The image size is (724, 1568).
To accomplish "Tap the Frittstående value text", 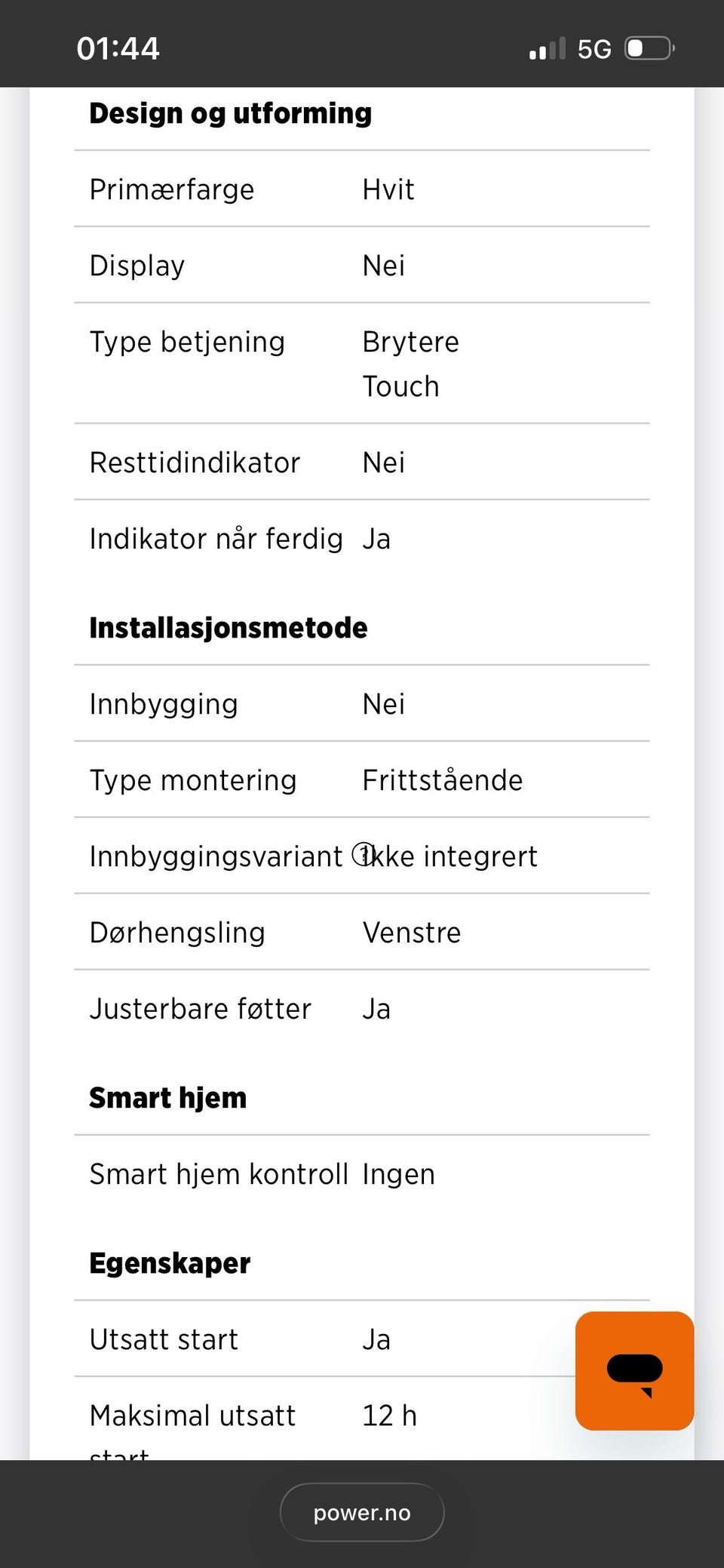I will (x=443, y=780).
